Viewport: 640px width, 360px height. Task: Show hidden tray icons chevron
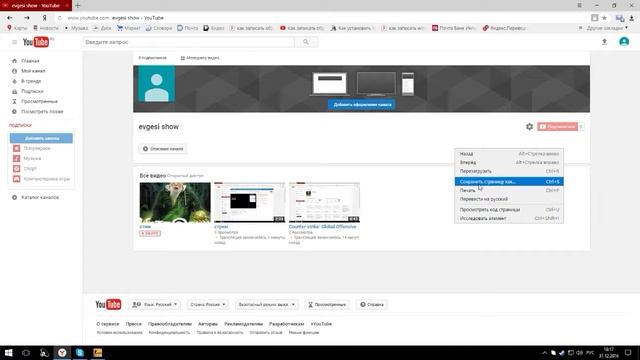(544, 353)
